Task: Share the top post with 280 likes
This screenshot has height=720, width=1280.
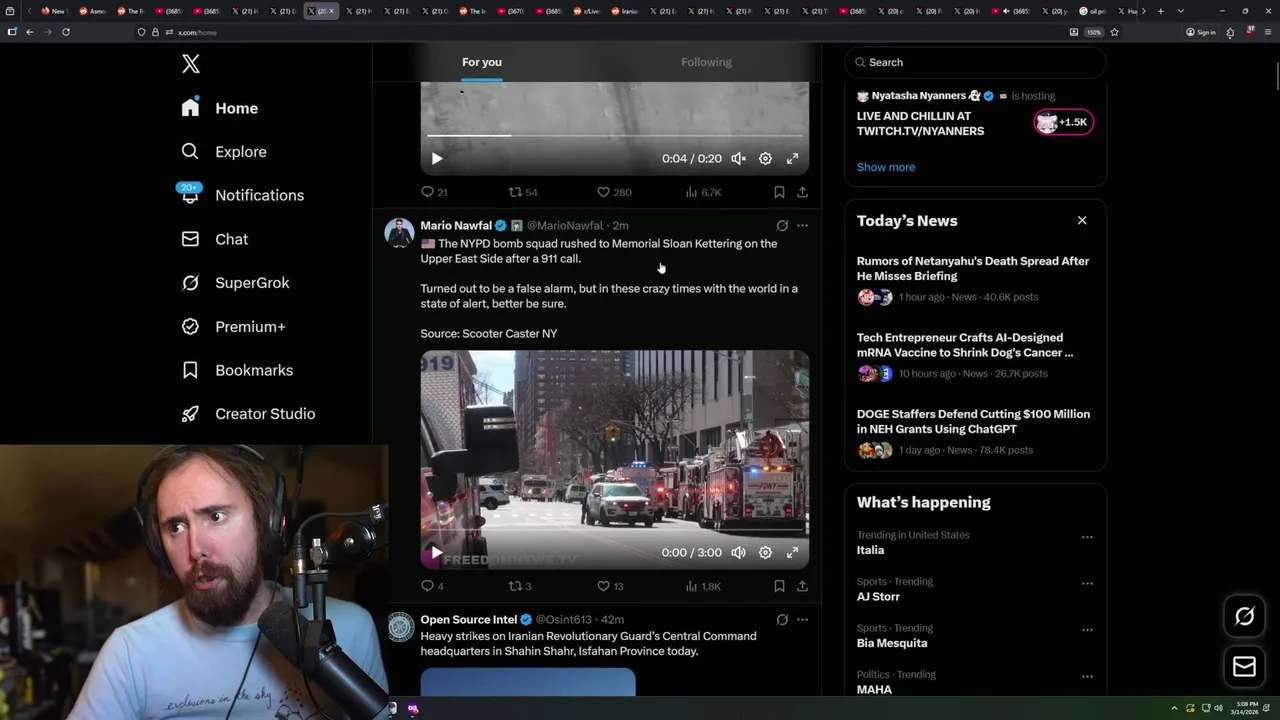Action: [802, 192]
